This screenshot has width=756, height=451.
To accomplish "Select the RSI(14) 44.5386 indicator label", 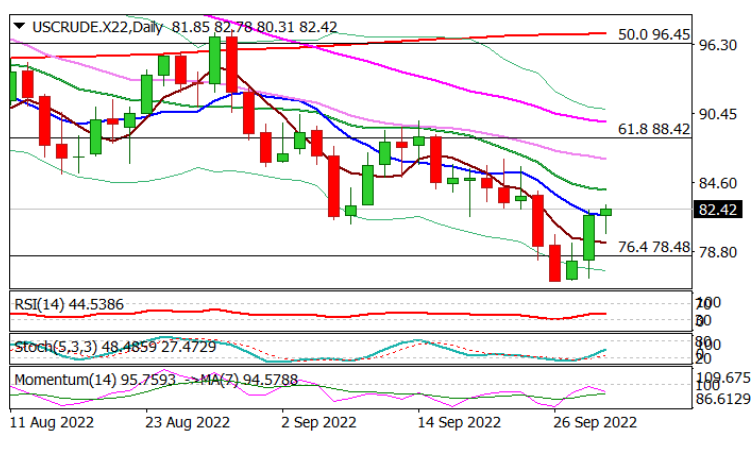I will [69, 305].
